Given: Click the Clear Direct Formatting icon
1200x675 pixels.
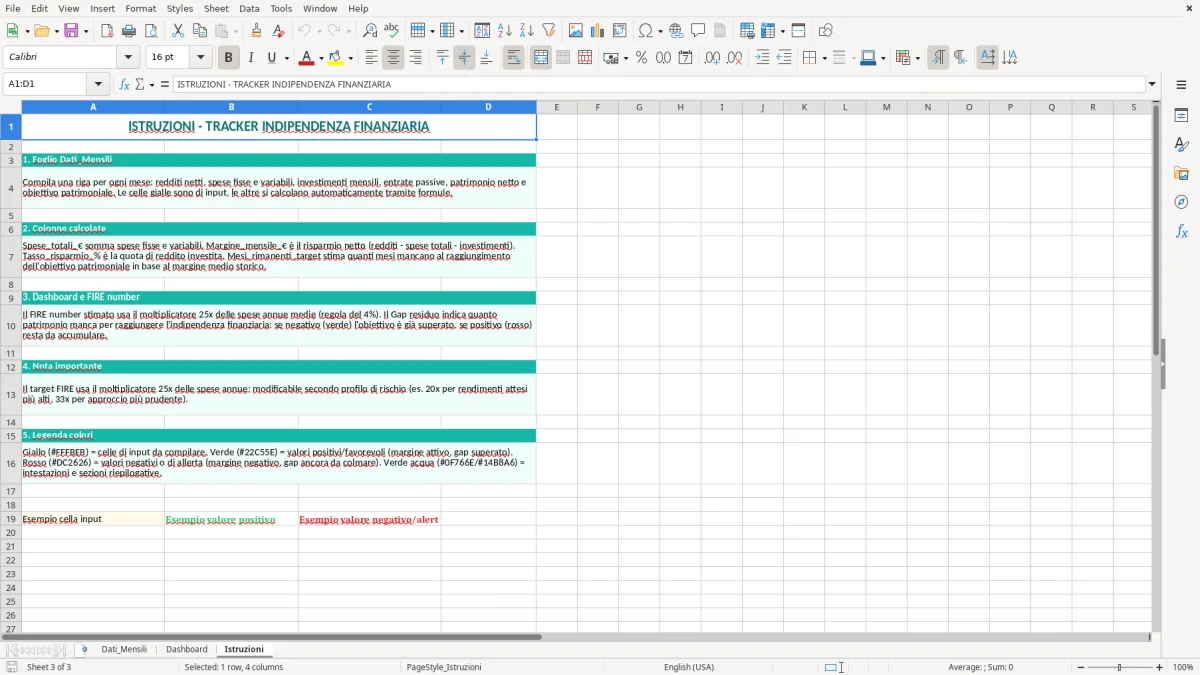Looking at the screenshot, I should 279,31.
